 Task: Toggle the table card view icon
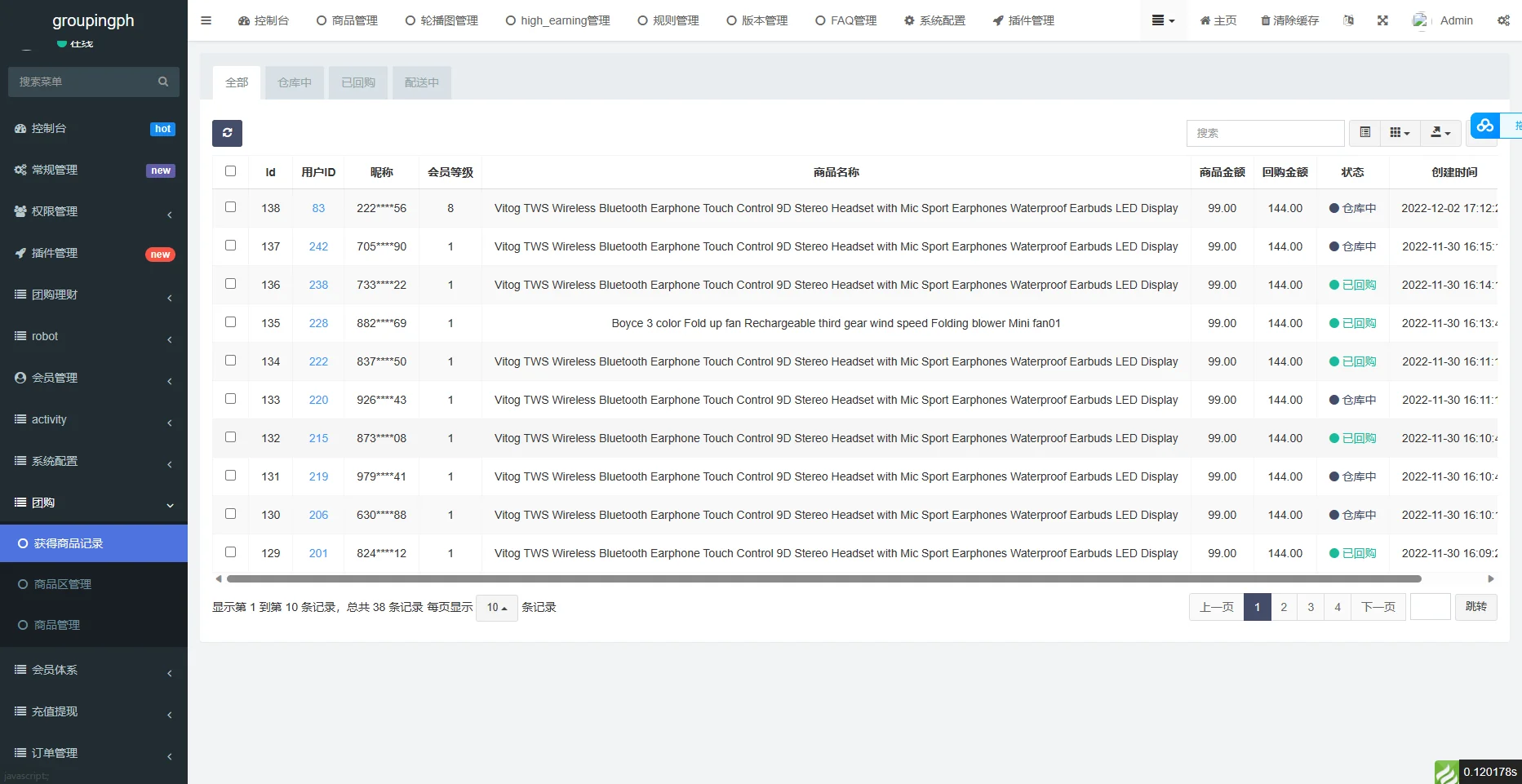[x=1364, y=132]
